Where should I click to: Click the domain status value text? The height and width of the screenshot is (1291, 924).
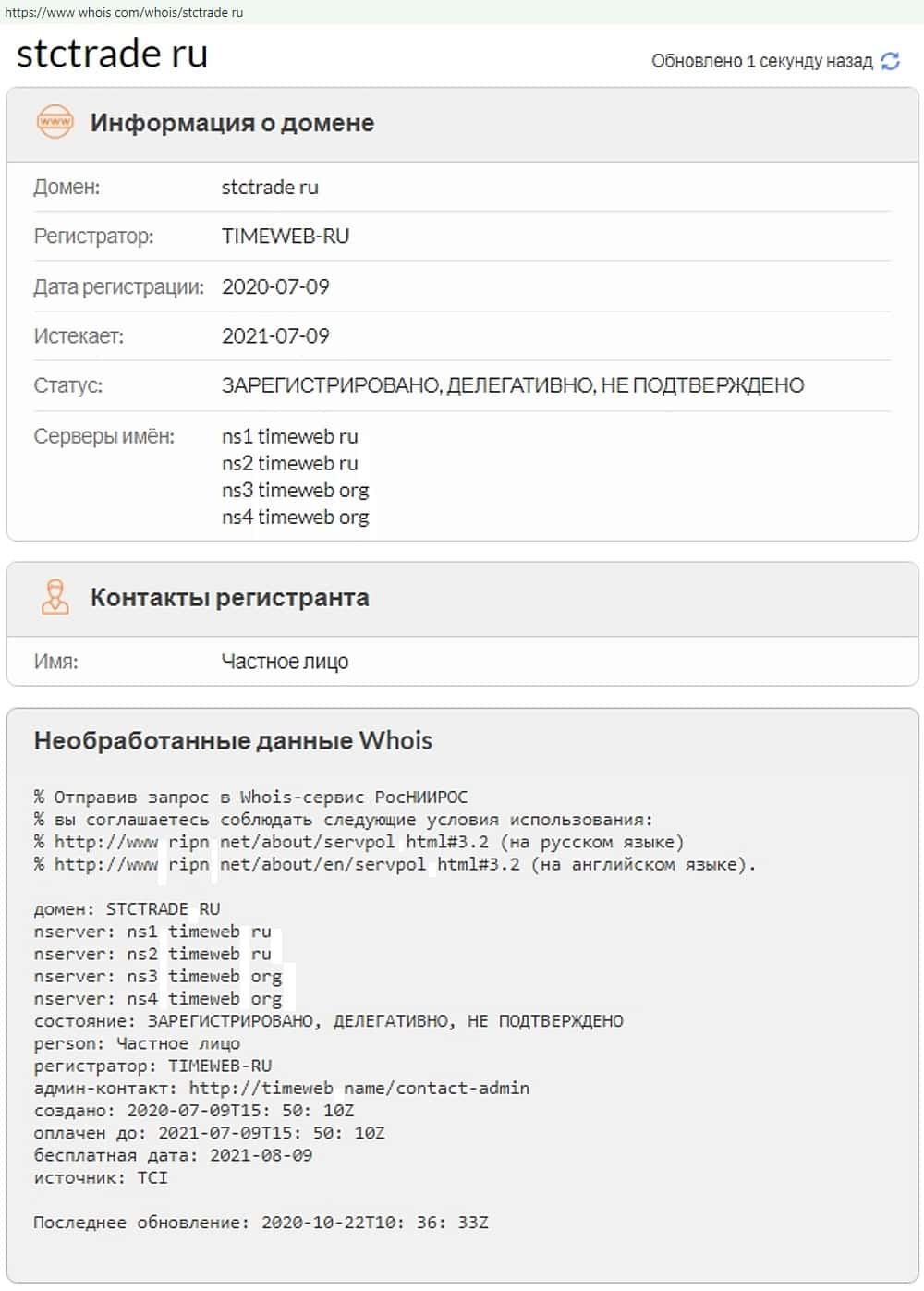pyautogui.click(x=513, y=385)
